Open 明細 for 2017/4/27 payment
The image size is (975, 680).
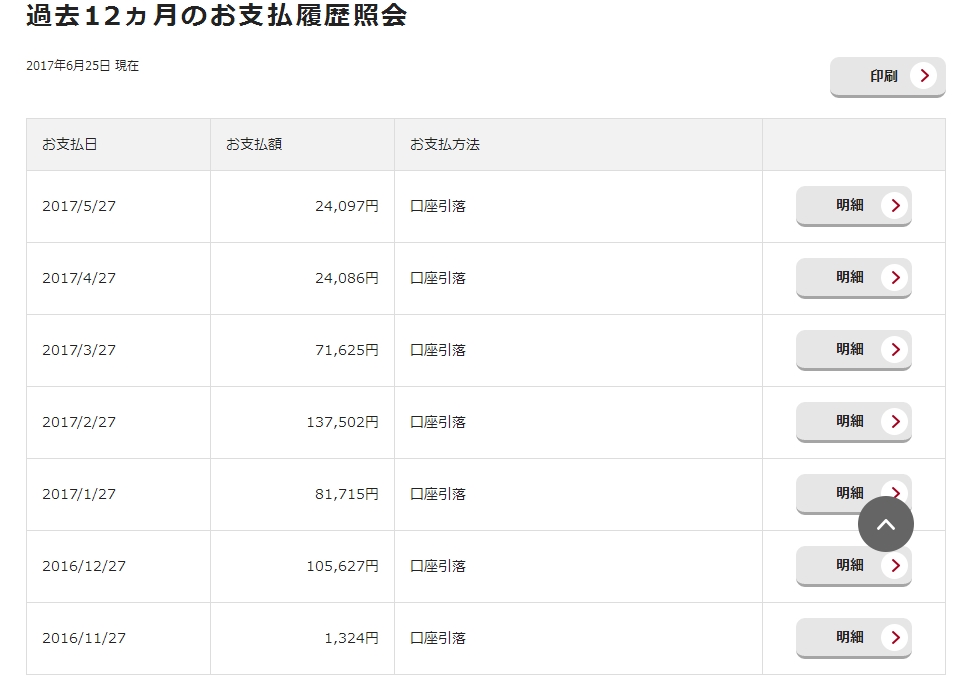pyautogui.click(x=853, y=278)
